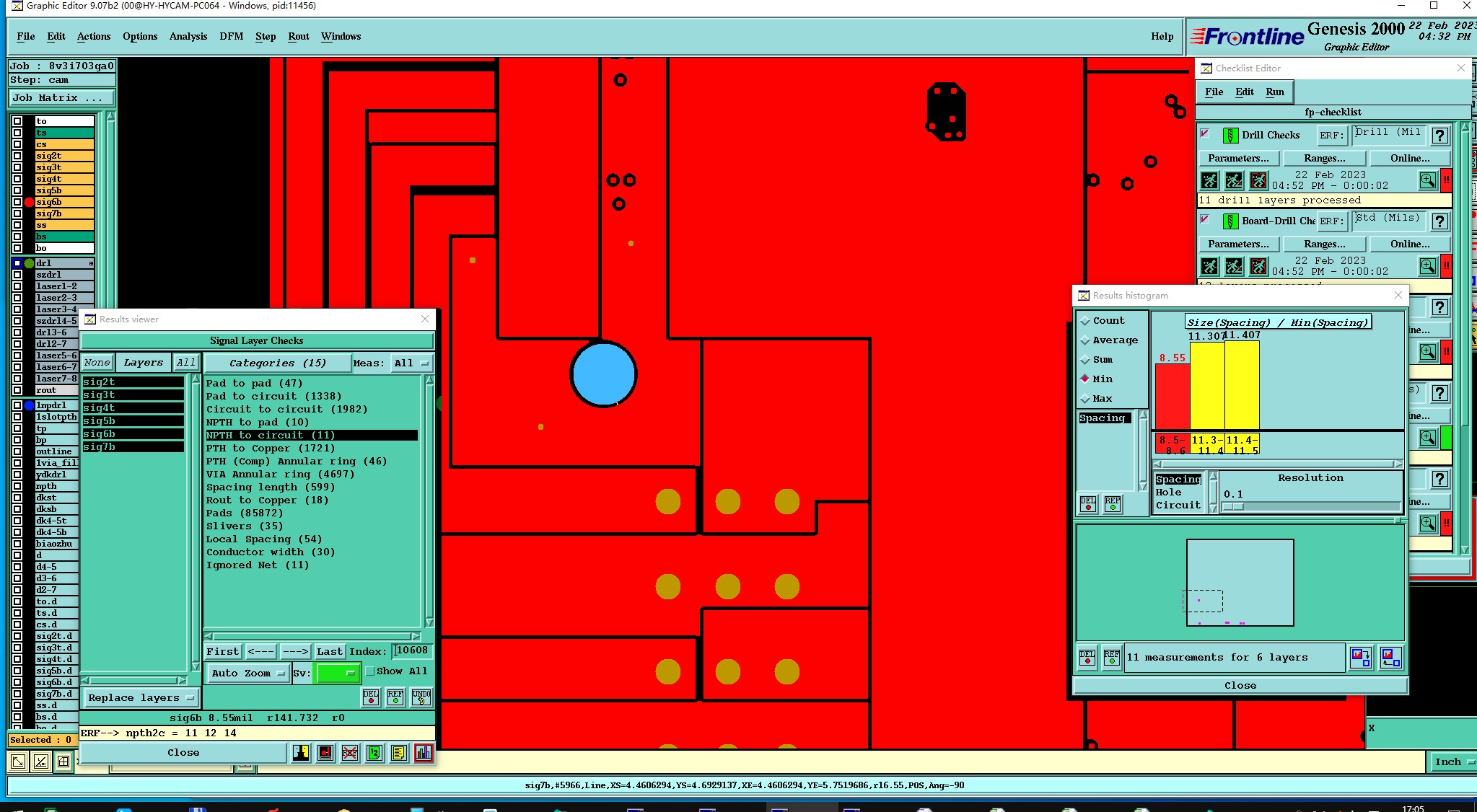Image resolution: width=1477 pixels, height=812 pixels.
Task: Click the UNDO icon in Results viewer
Action: point(421,697)
